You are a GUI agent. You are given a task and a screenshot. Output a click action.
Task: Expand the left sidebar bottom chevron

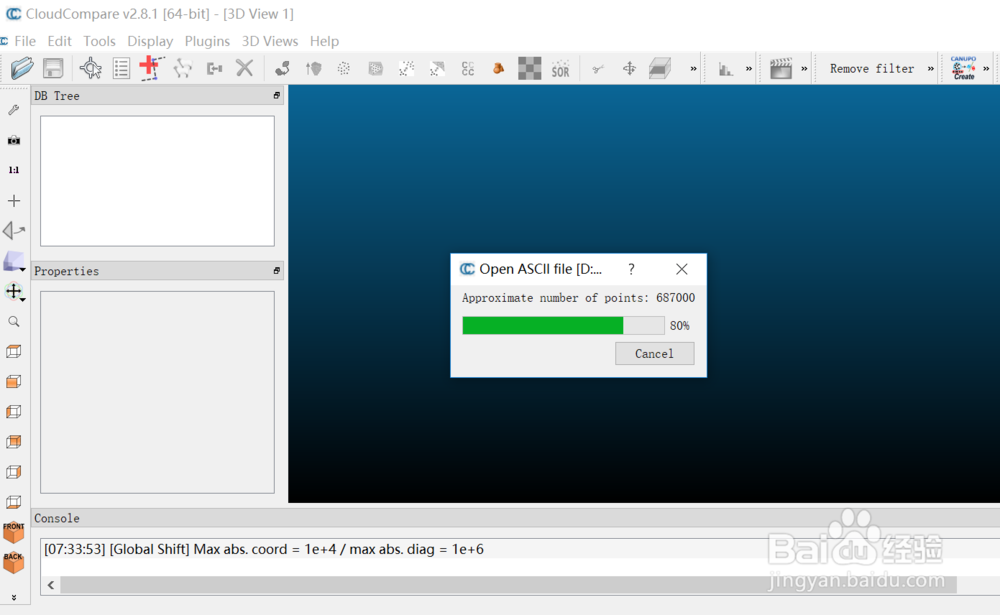13,598
